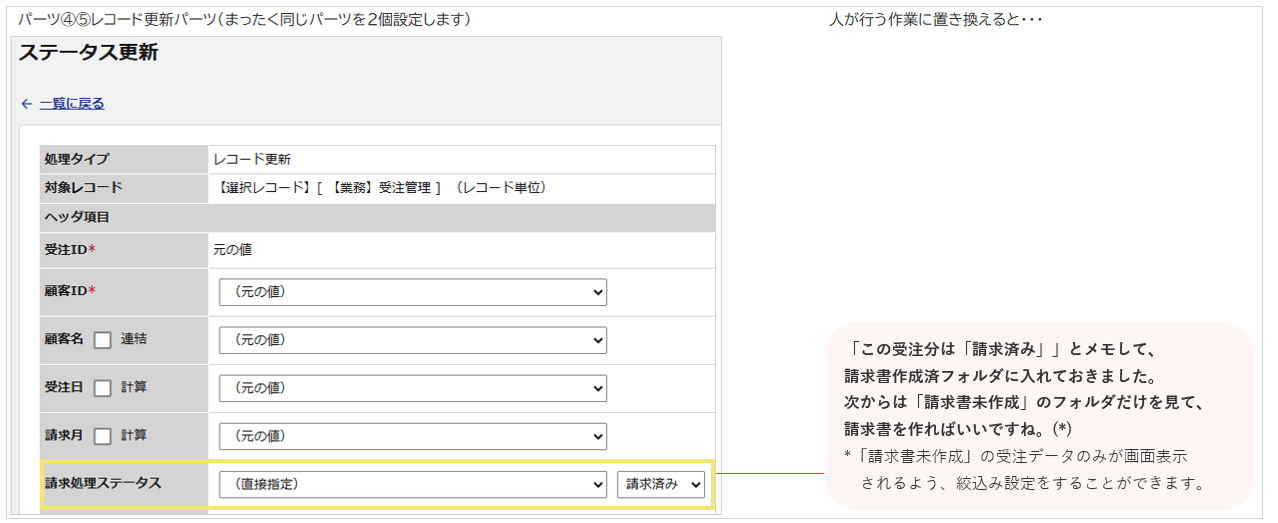Open the 請求処理ステータス 直接指定 dropdown
This screenshot has height=523, width=1278.
pyautogui.click(x=413, y=484)
